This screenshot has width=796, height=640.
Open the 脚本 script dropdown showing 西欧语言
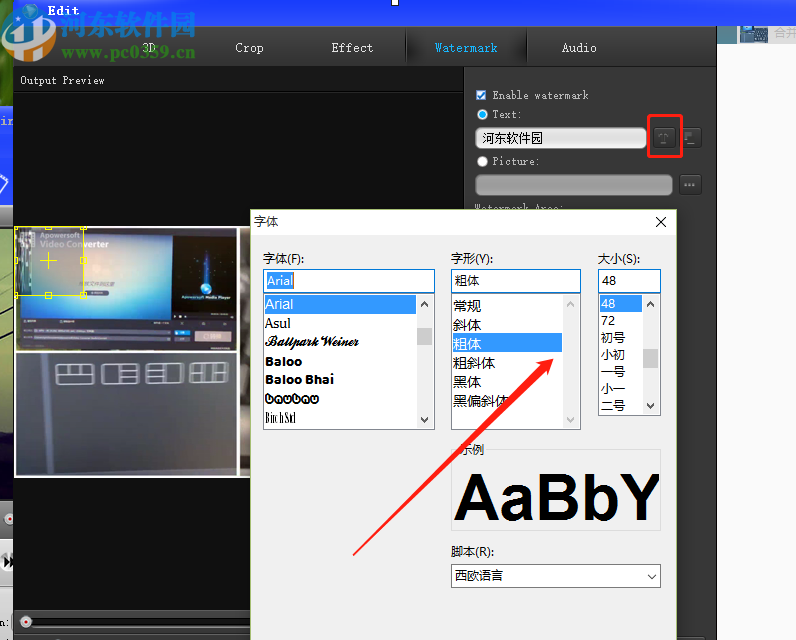tap(555, 576)
